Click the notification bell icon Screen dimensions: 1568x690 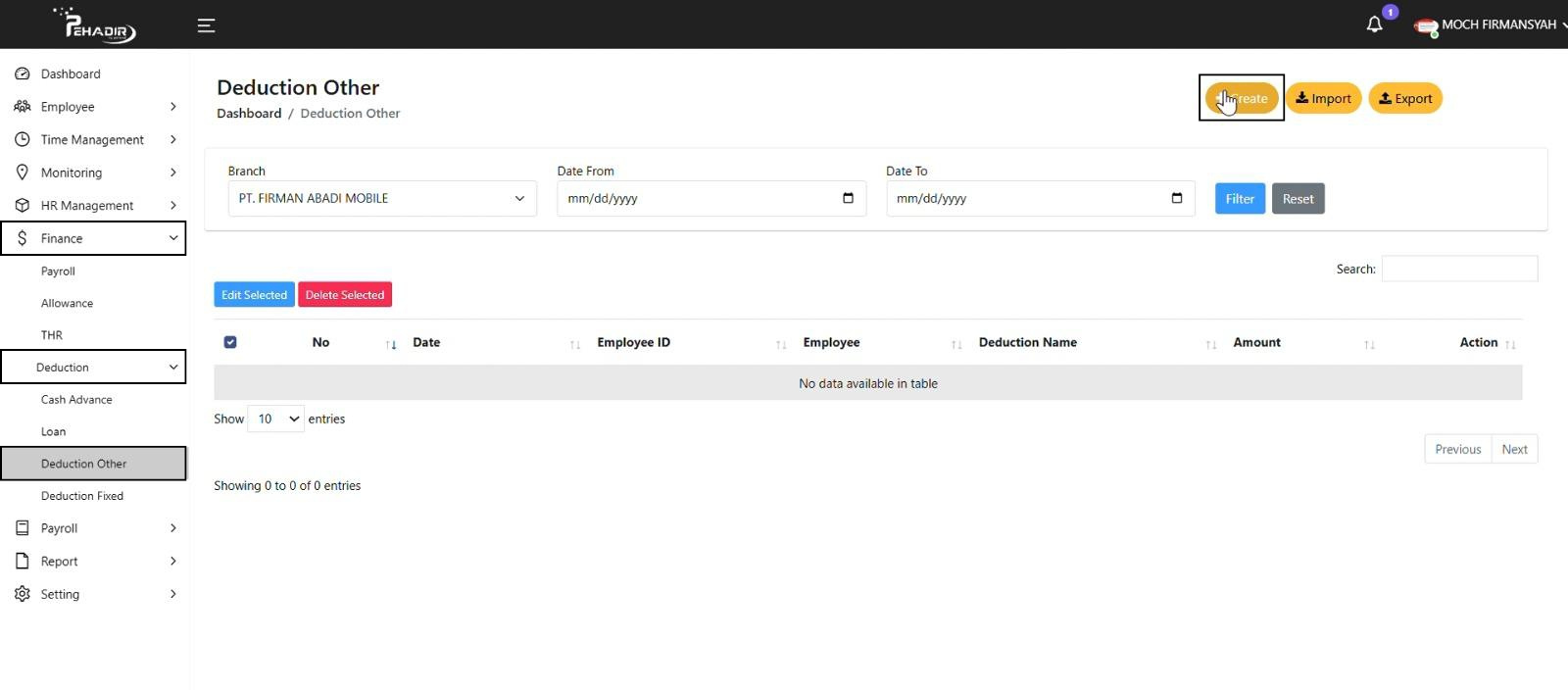click(1374, 25)
